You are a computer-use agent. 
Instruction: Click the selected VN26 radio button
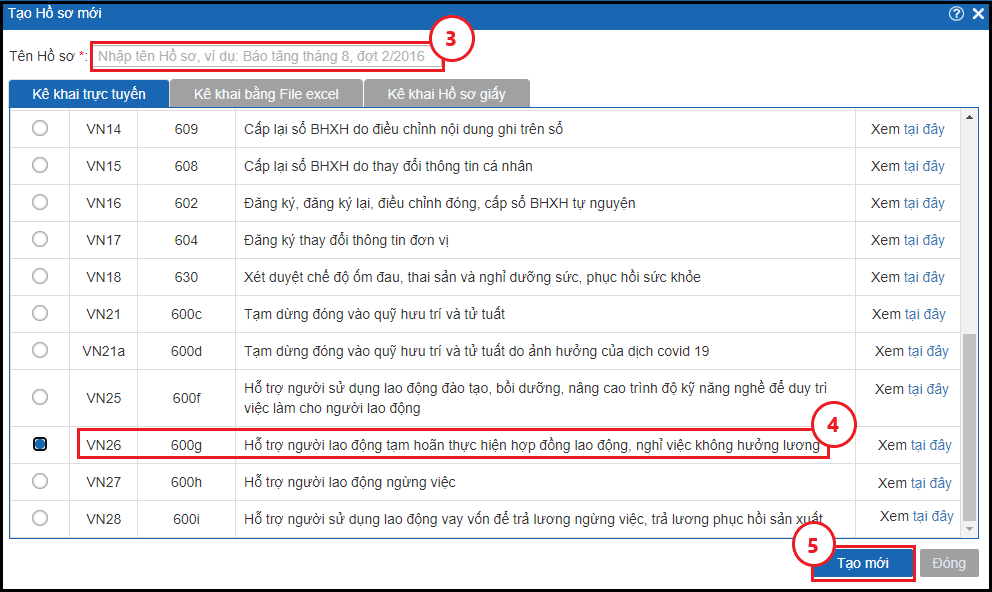click(40, 444)
